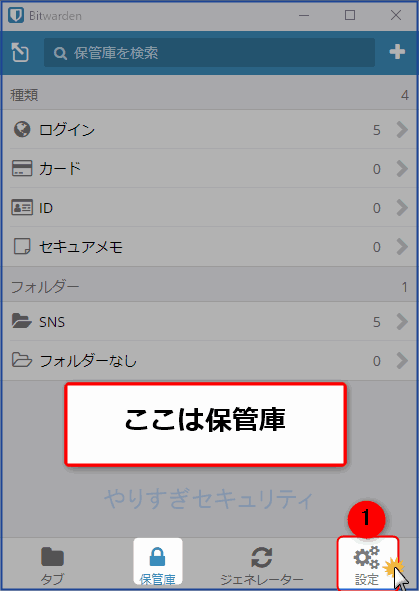The width and height of the screenshot is (419, 591).
Task: Switch to the タブ tab
Action: coord(52,565)
